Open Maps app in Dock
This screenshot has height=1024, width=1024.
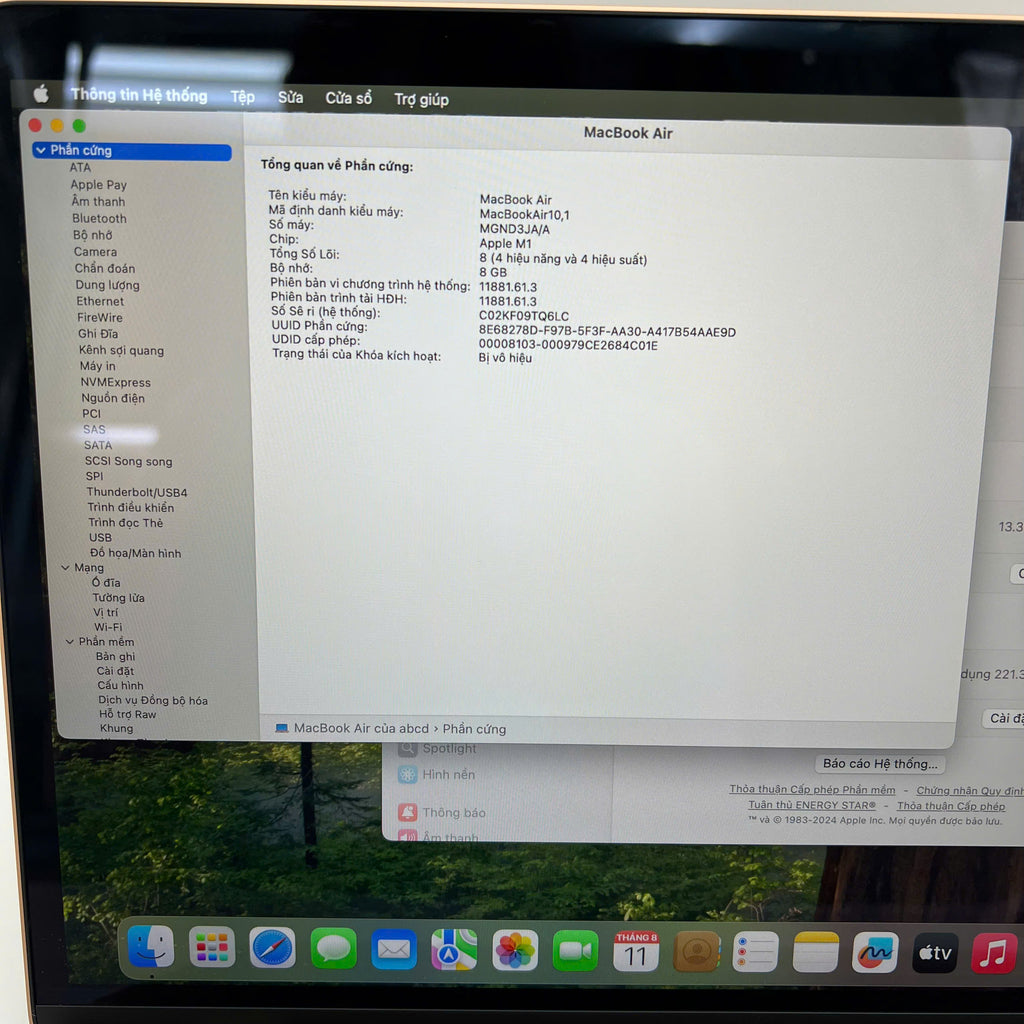454,950
